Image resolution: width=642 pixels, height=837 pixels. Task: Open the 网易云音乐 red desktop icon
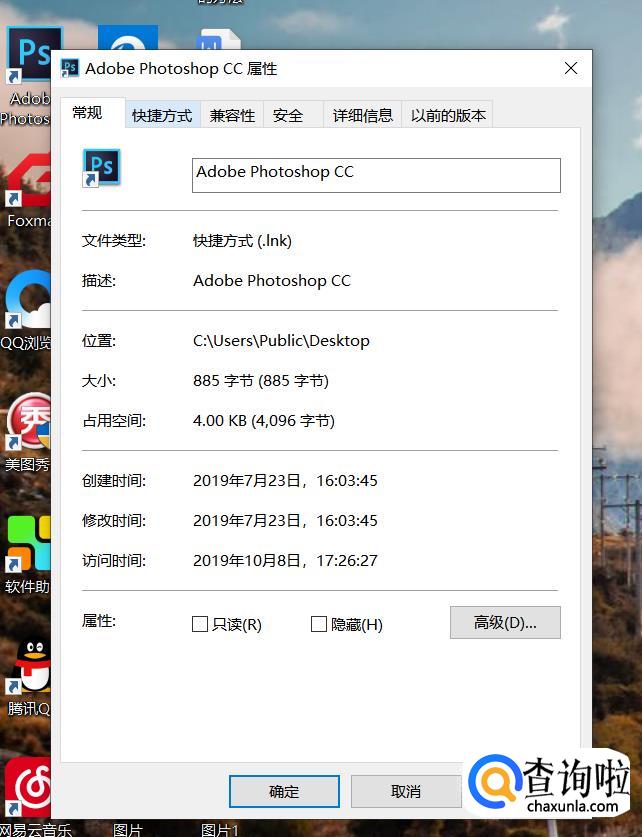[x=28, y=788]
